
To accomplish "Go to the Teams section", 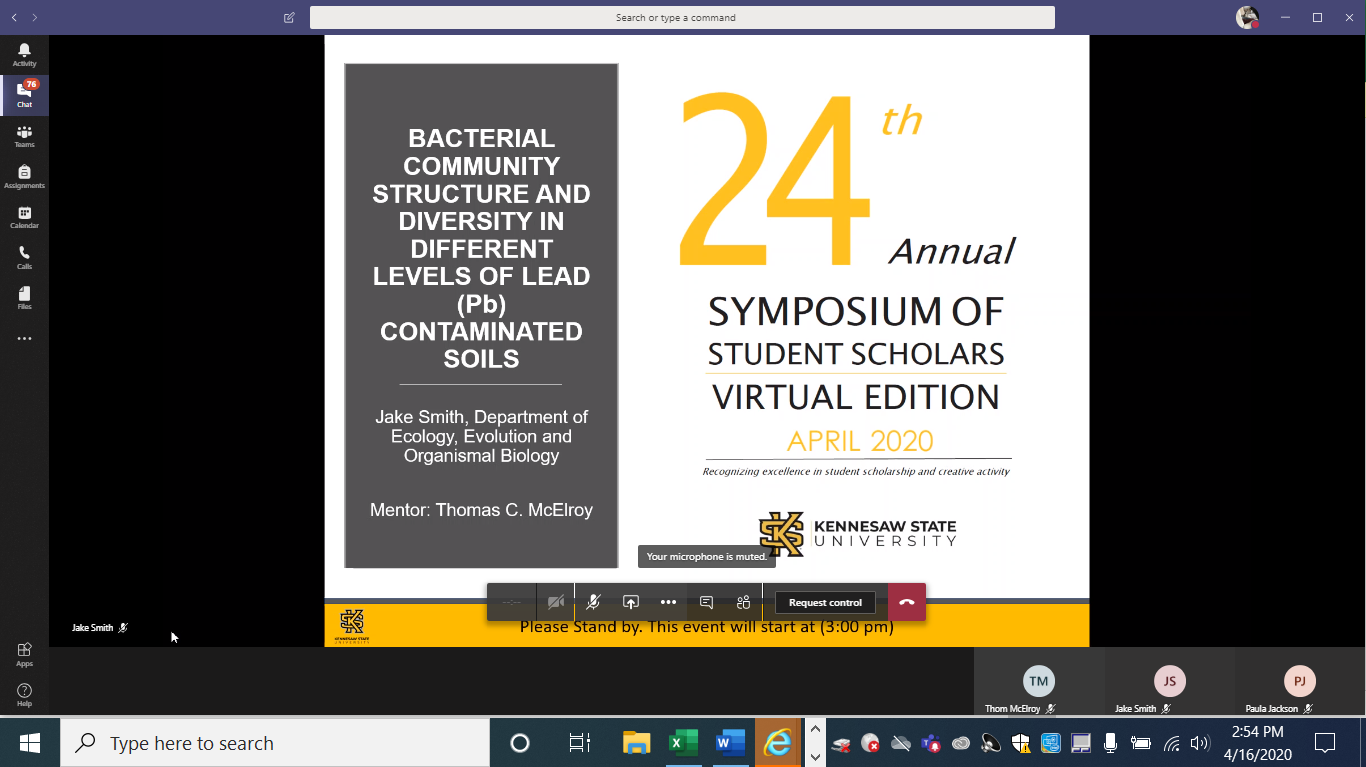I will pyautogui.click(x=24, y=136).
